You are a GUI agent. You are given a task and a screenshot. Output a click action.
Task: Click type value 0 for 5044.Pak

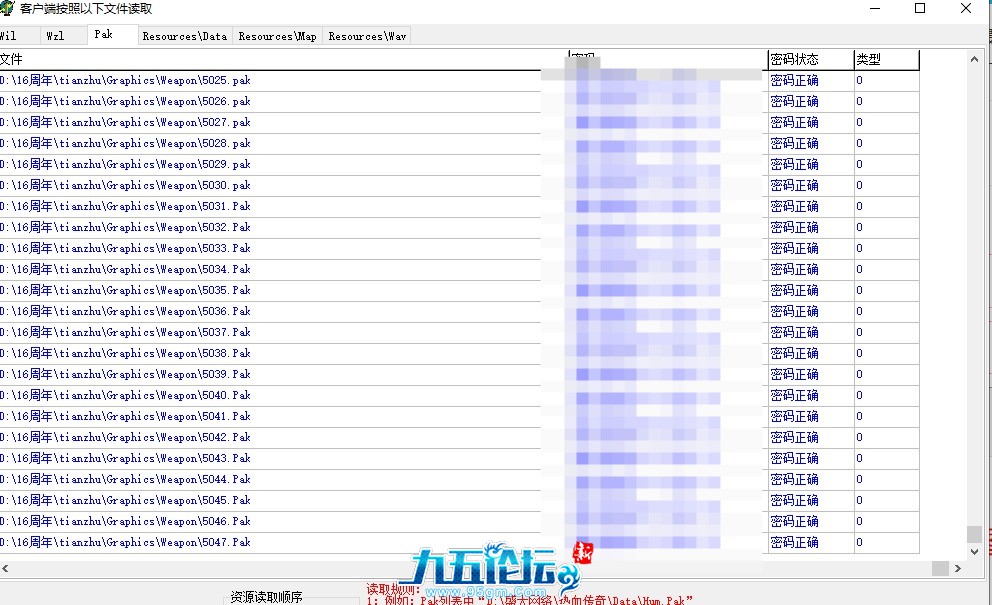(859, 479)
